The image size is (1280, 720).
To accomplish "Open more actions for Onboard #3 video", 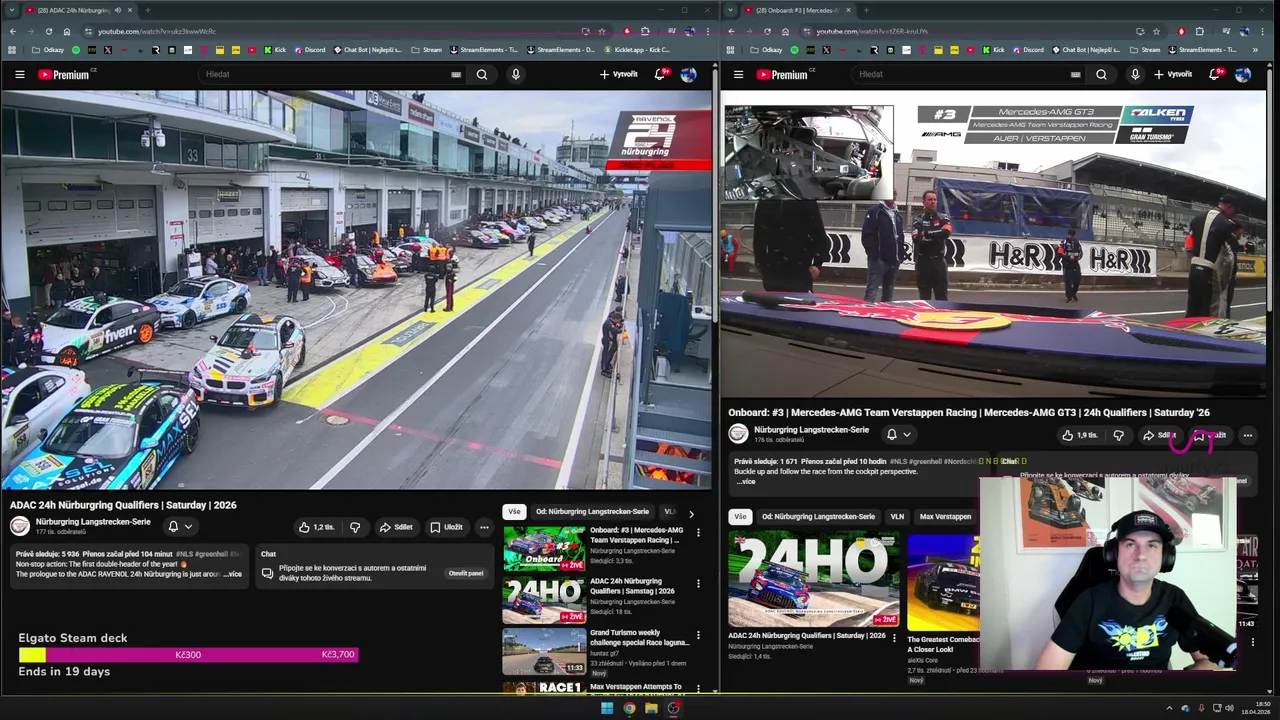I will pyautogui.click(x=1247, y=435).
